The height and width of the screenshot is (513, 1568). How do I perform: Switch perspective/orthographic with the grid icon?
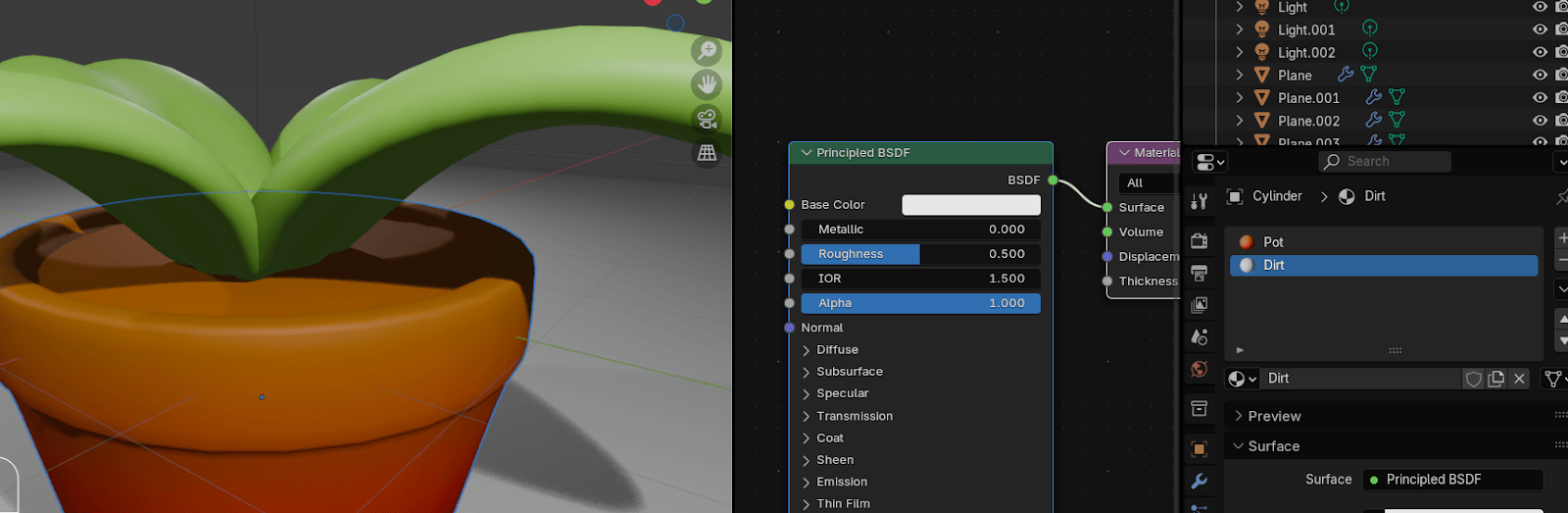(706, 153)
